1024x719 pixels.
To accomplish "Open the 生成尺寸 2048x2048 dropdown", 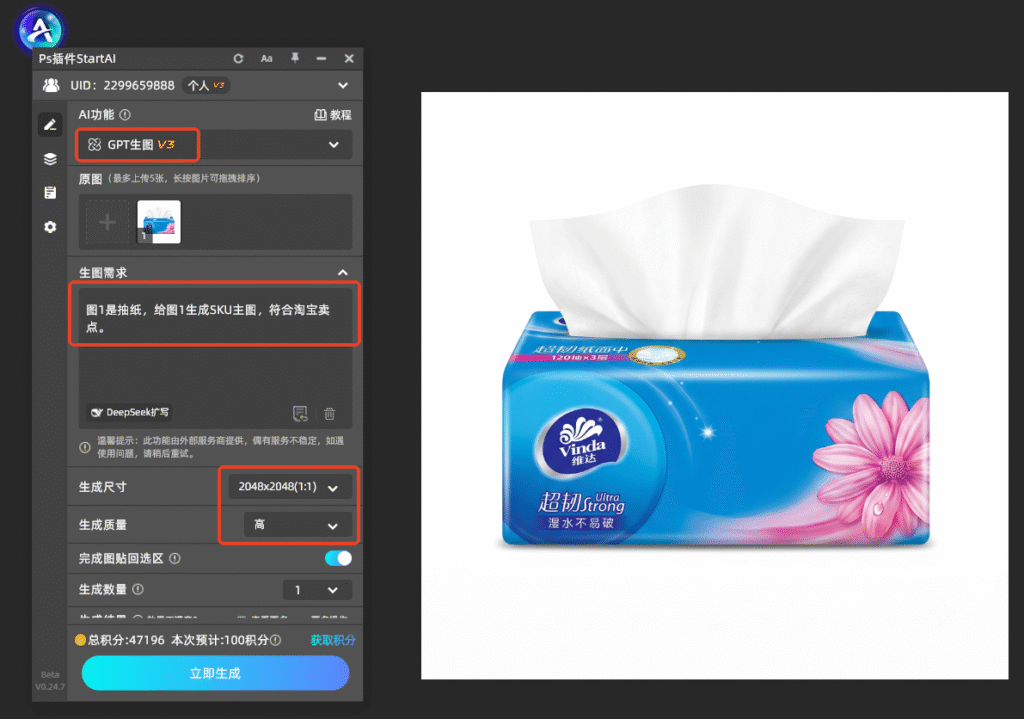I will [x=290, y=487].
